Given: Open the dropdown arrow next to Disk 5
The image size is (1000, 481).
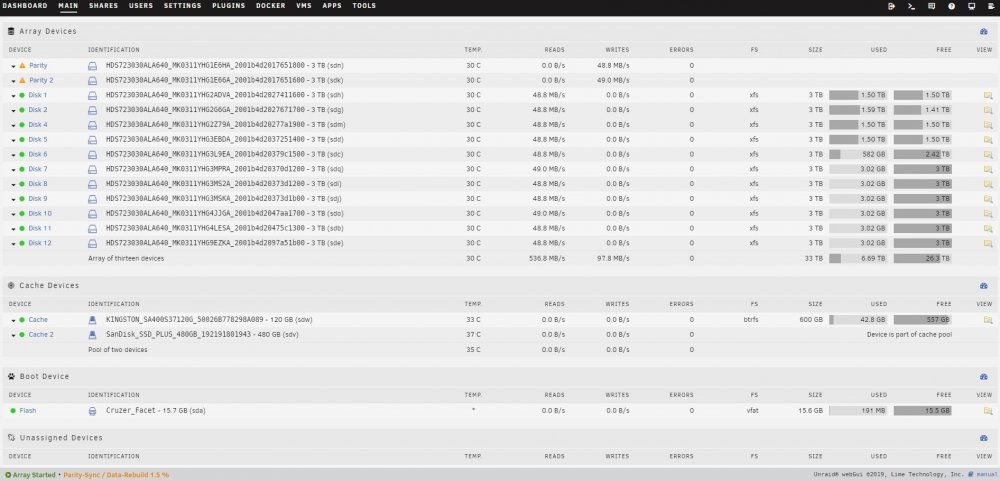Looking at the screenshot, I should [x=13, y=140].
